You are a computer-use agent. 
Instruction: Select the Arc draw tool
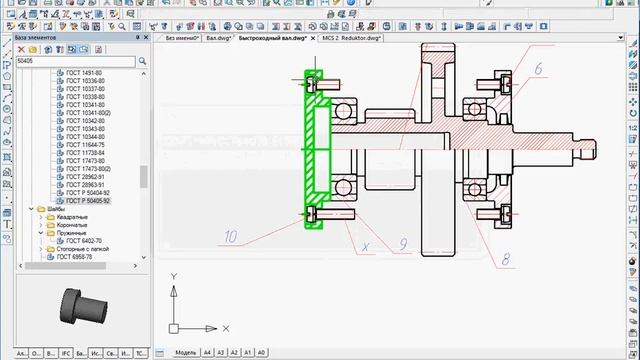[7, 98]
